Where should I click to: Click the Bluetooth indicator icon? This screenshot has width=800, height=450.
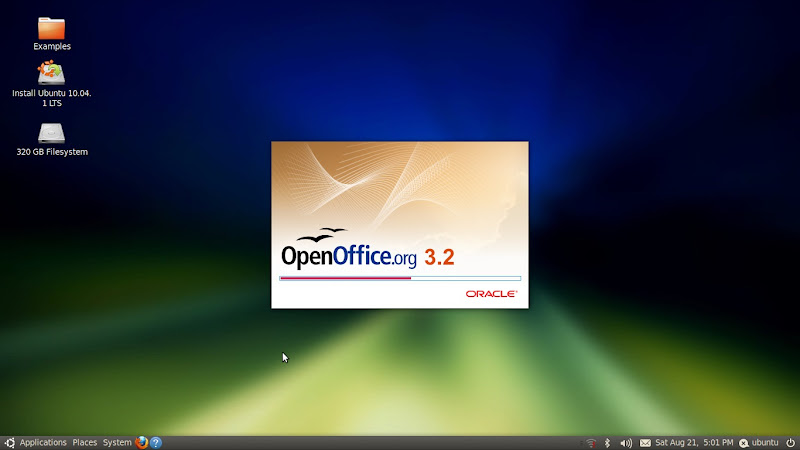tap(607, 443)
